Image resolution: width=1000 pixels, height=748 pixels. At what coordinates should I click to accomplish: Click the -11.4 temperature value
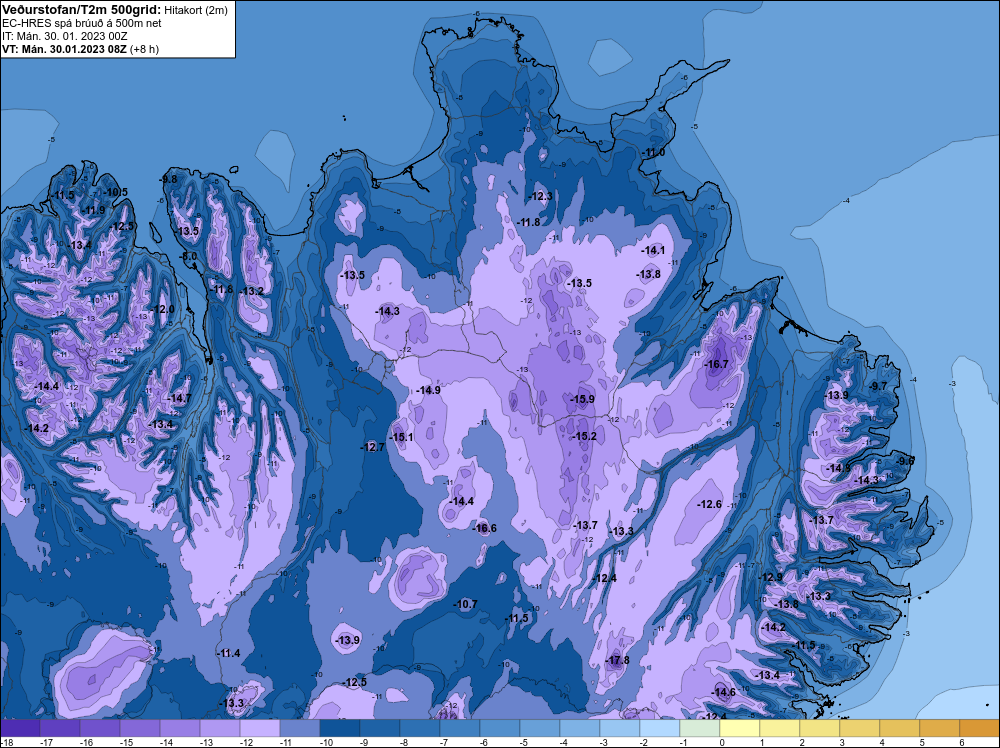point(228,653)
